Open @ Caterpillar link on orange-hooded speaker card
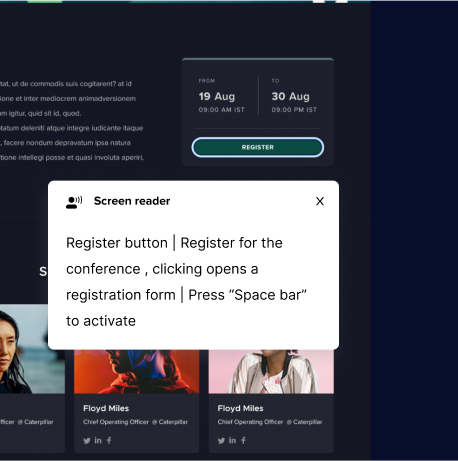 170,422
